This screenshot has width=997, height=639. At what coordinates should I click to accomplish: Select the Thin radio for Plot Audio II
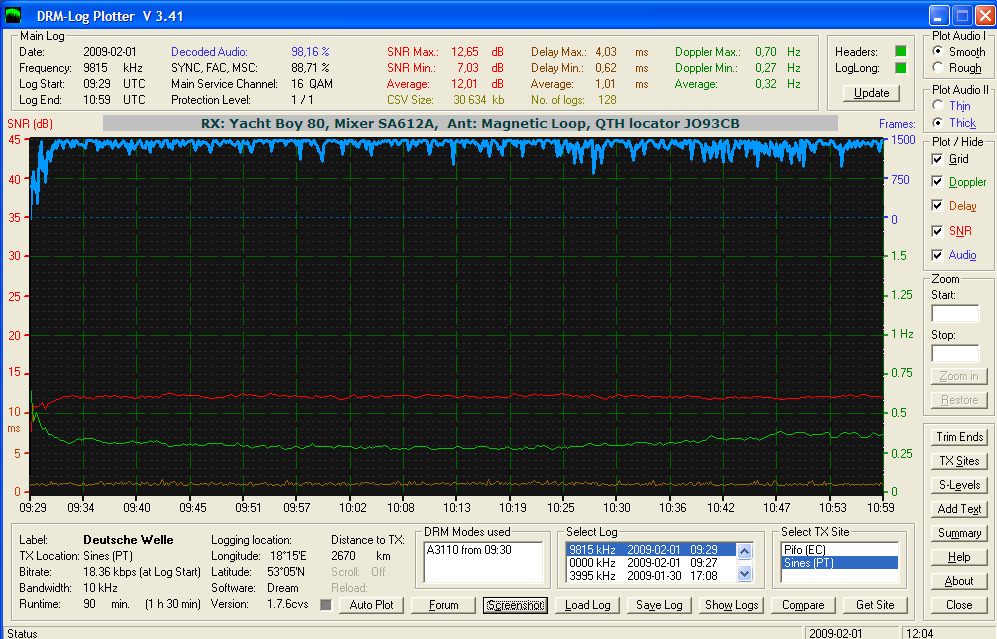[938, 106]
